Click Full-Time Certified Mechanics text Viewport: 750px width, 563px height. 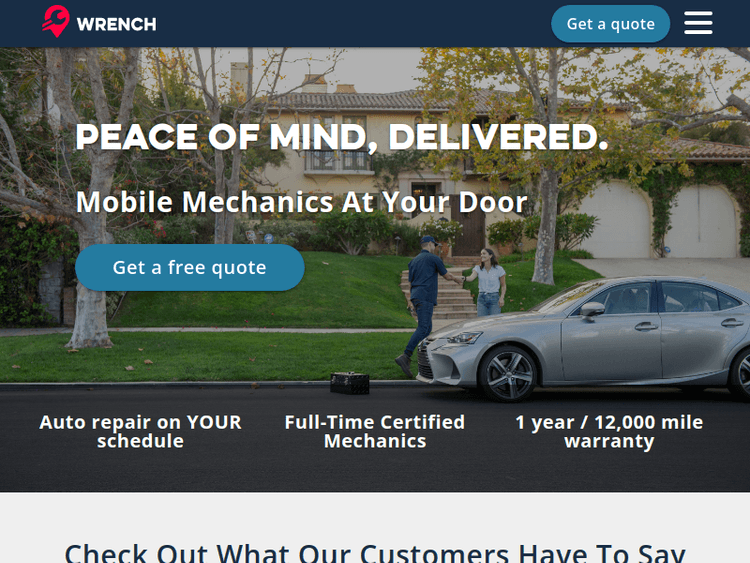pos(375,431)
